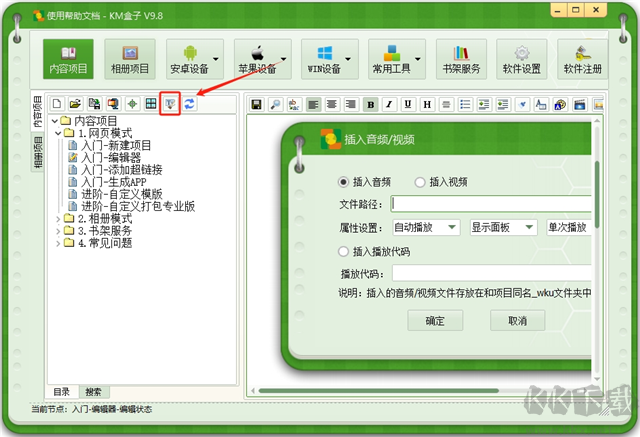640x437 pixels.
Task: Click the editor vertical scrollbar thumb
Action: 597,195
